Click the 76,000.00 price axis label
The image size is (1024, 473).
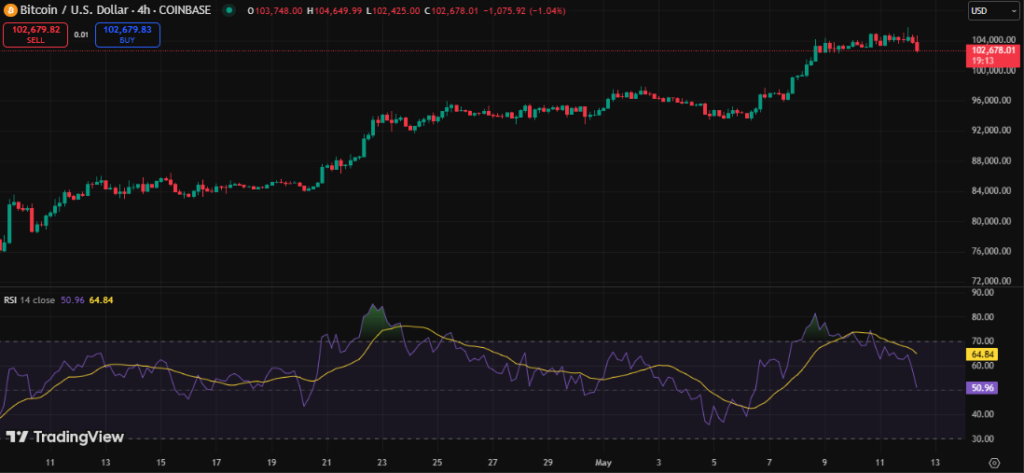pyautogui.click(x=992, y=251)
